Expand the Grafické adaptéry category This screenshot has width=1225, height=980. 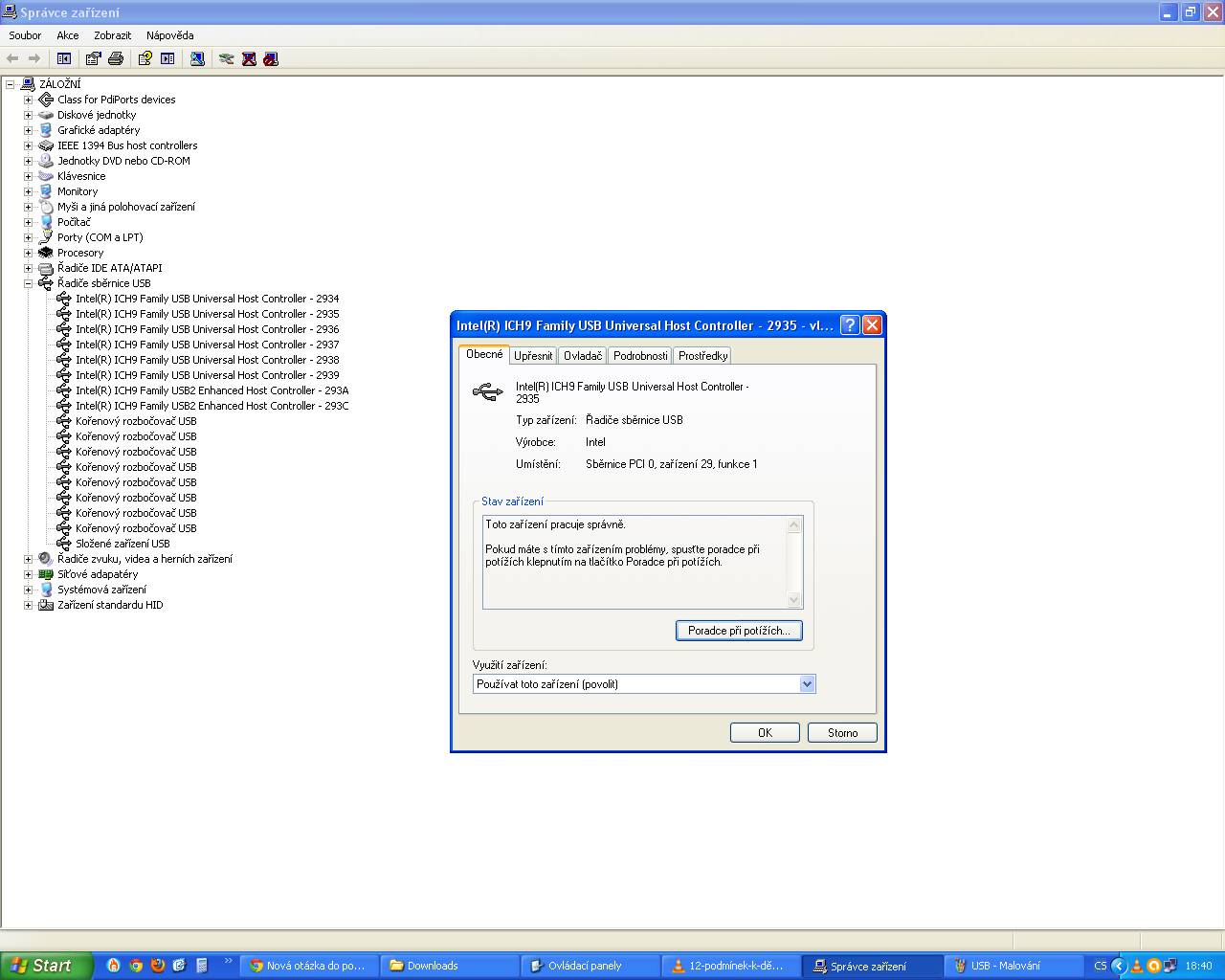(28, 130)
